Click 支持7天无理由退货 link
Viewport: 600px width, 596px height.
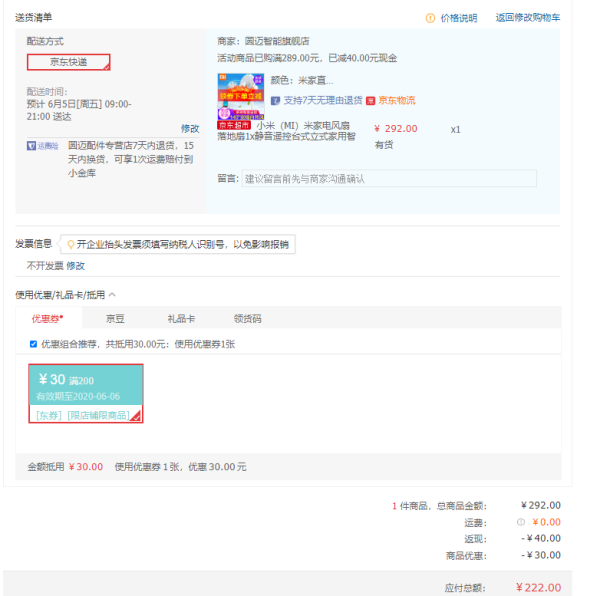(323, 101)
